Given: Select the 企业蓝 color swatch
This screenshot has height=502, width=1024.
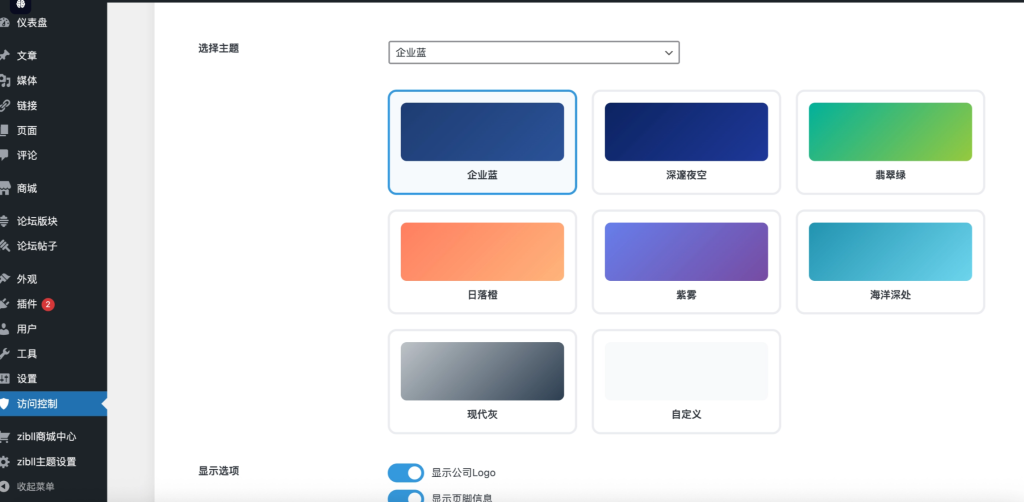Looking at the screenshot, I should (x=482, y=132).
